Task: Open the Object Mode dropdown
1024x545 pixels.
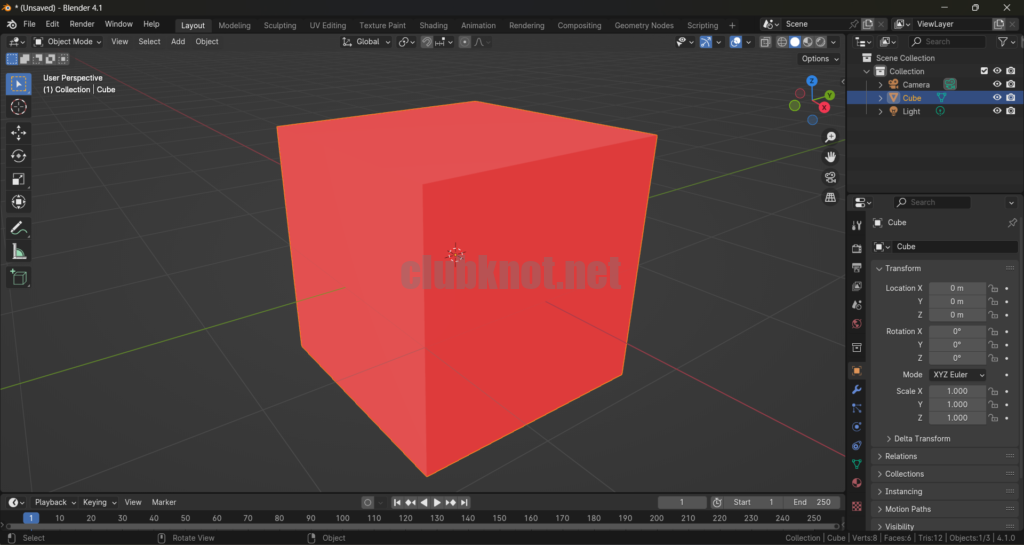Action: (x=68, y=42)
